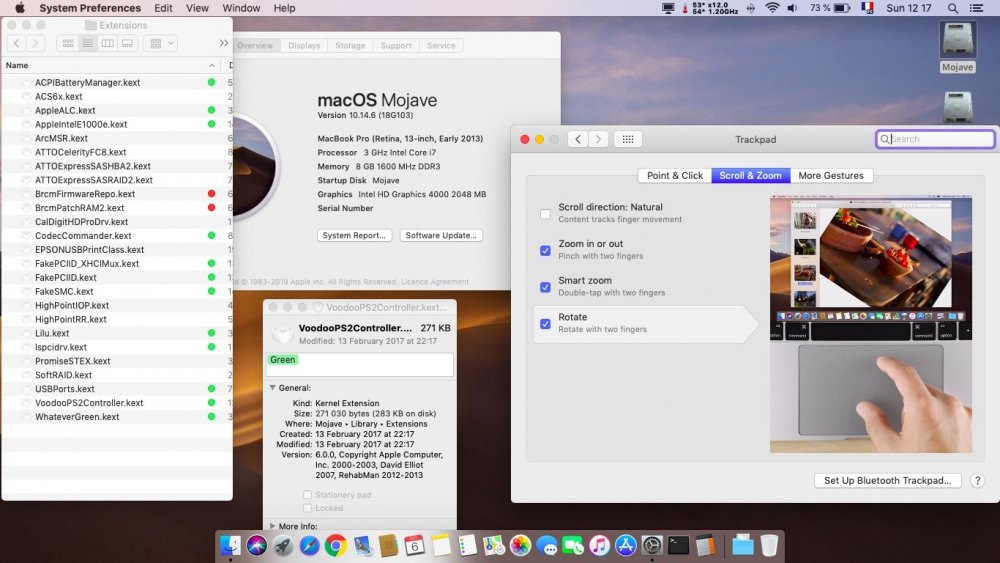Disable the Smart zoom checkbox
Image resolution: width=1000 pixels, height=563 pixels.
[545, 287]
